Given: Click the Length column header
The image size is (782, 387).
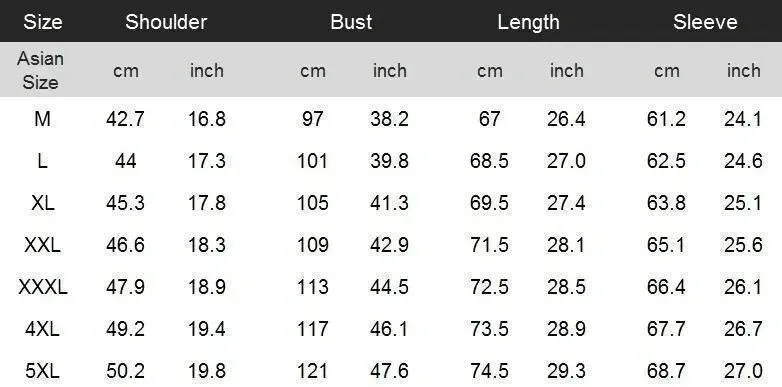Looking at the screenshot, I should (528, 22).
